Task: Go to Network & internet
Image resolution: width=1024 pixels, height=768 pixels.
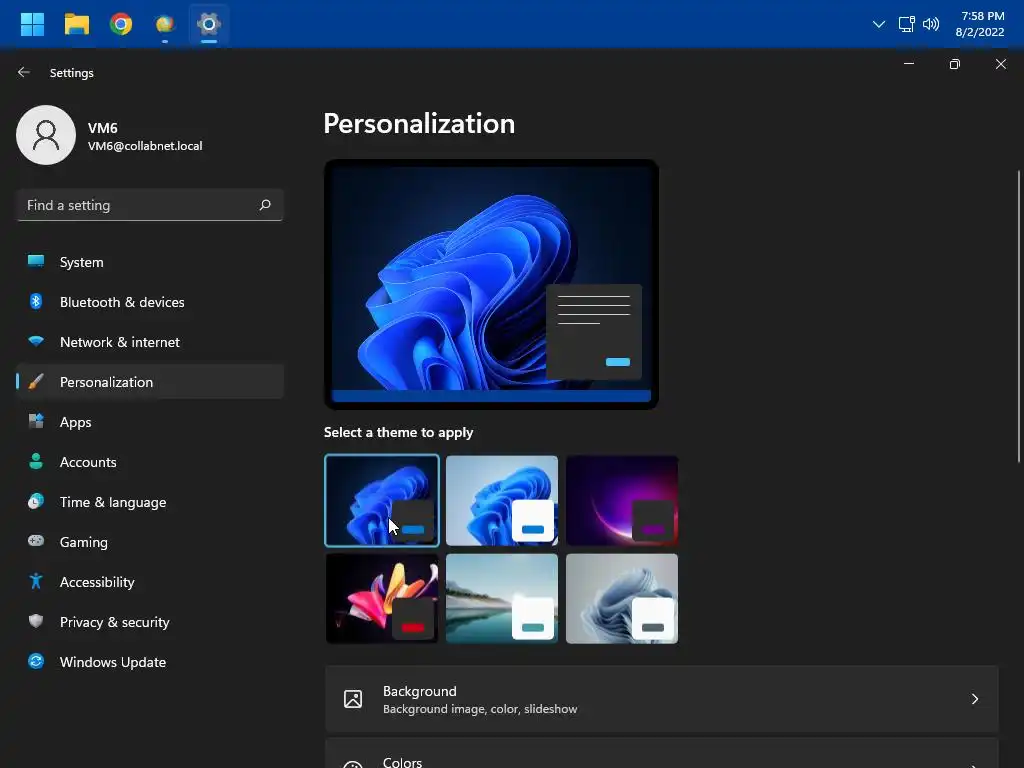Action: [150, 342]
